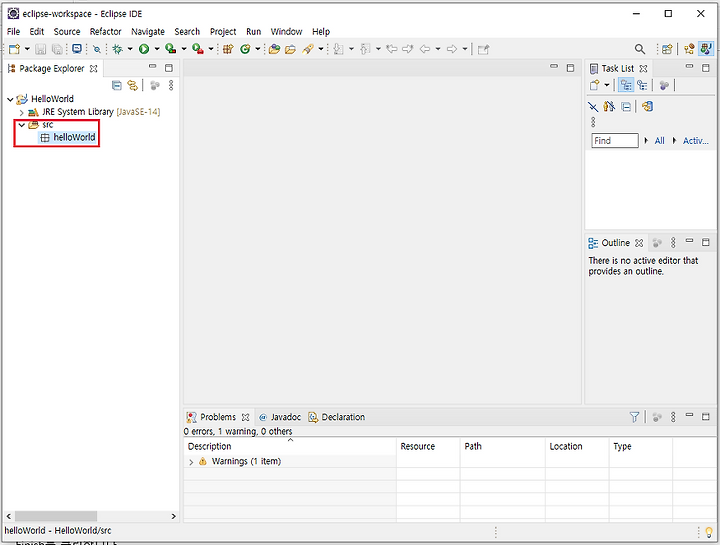
Task: Open the External Tools dropdown arrow
Action: point(211,49)
